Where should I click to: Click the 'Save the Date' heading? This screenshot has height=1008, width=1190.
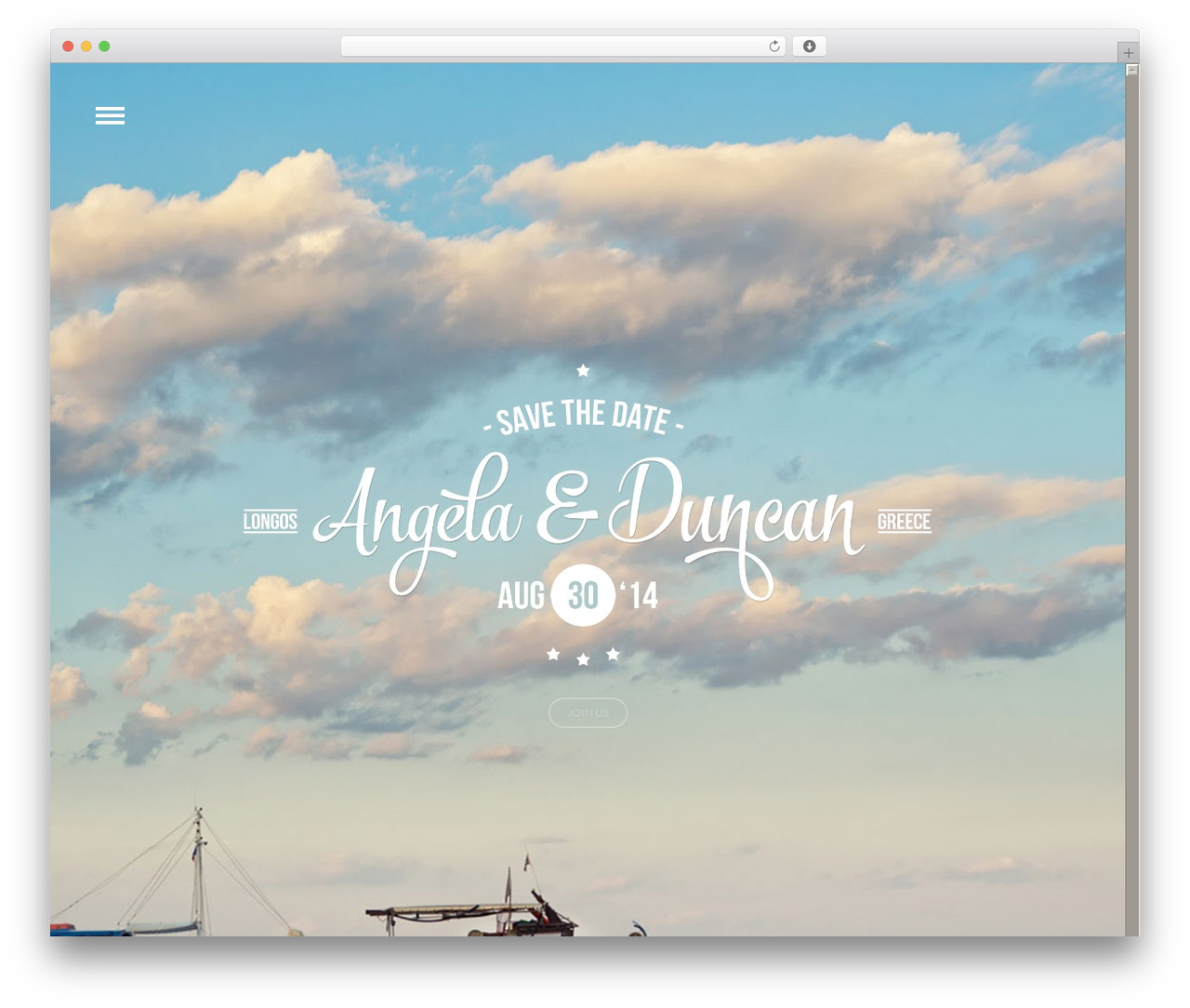[x=583, y=418]
